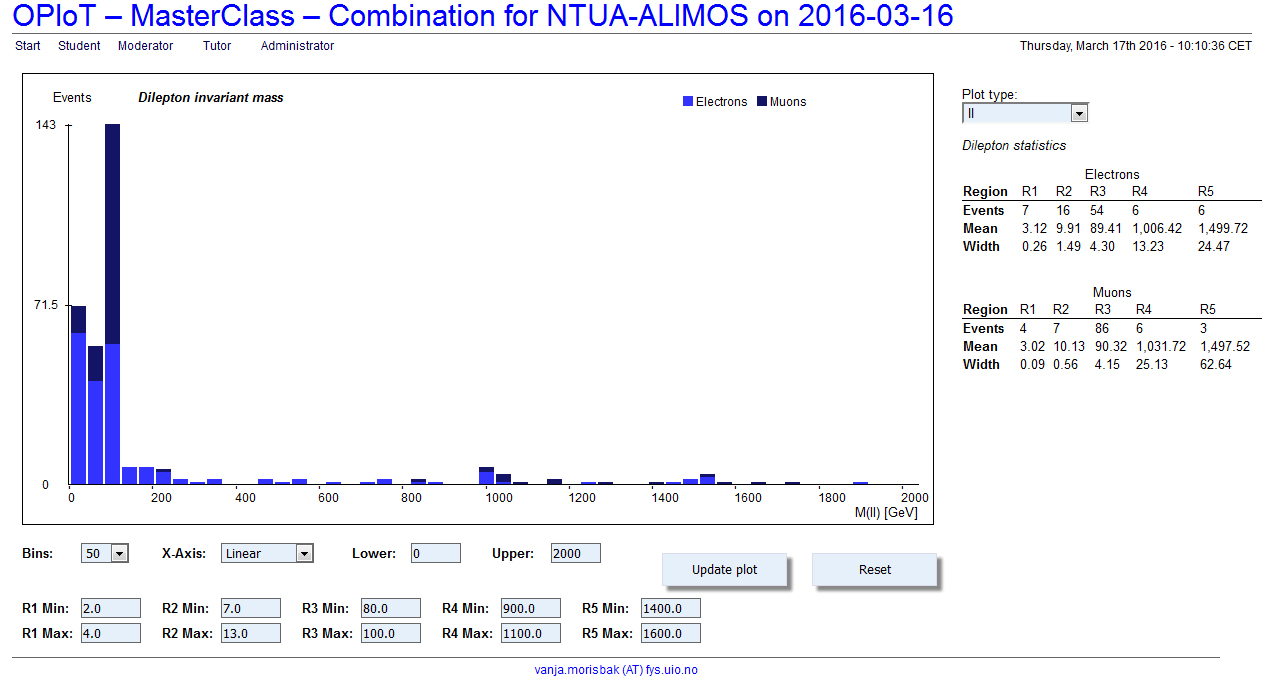Focus the R5 Min input field
Image resolution: width=1267 pixels, height=684 pixels.
[x=671, y=608]
